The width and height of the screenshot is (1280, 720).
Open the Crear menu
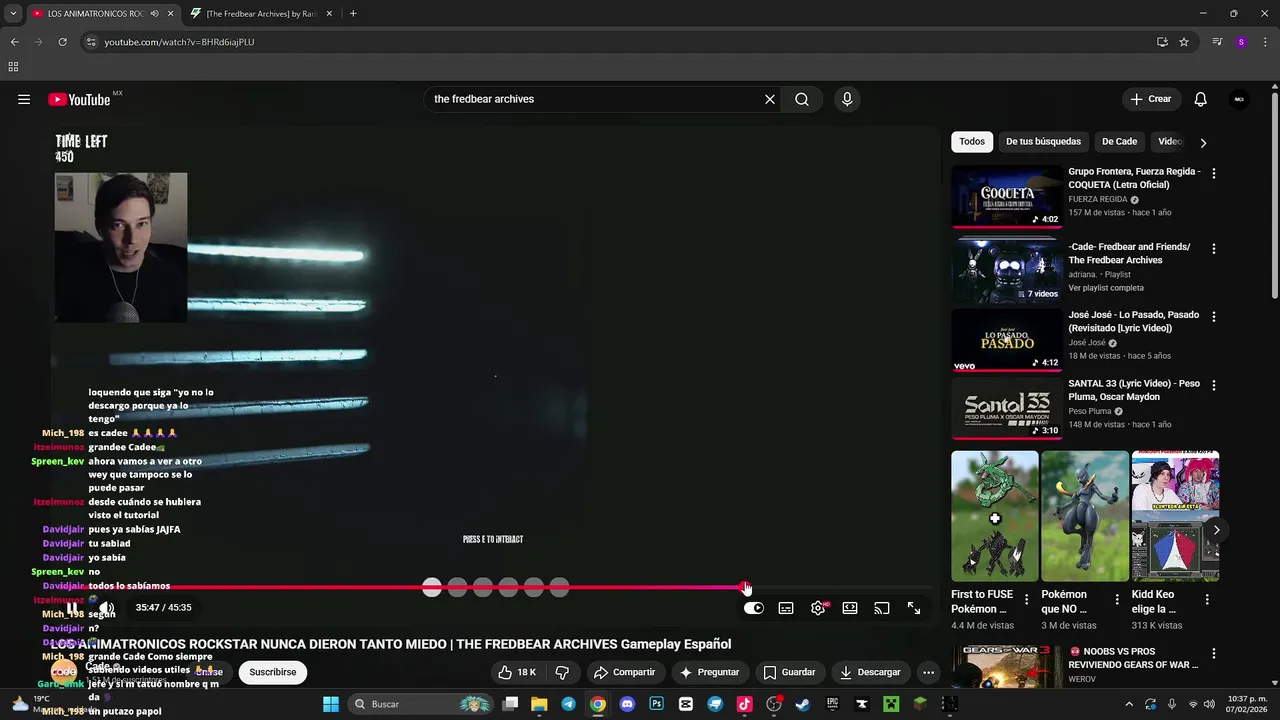pyautogui.click(x=1151, y=99)
